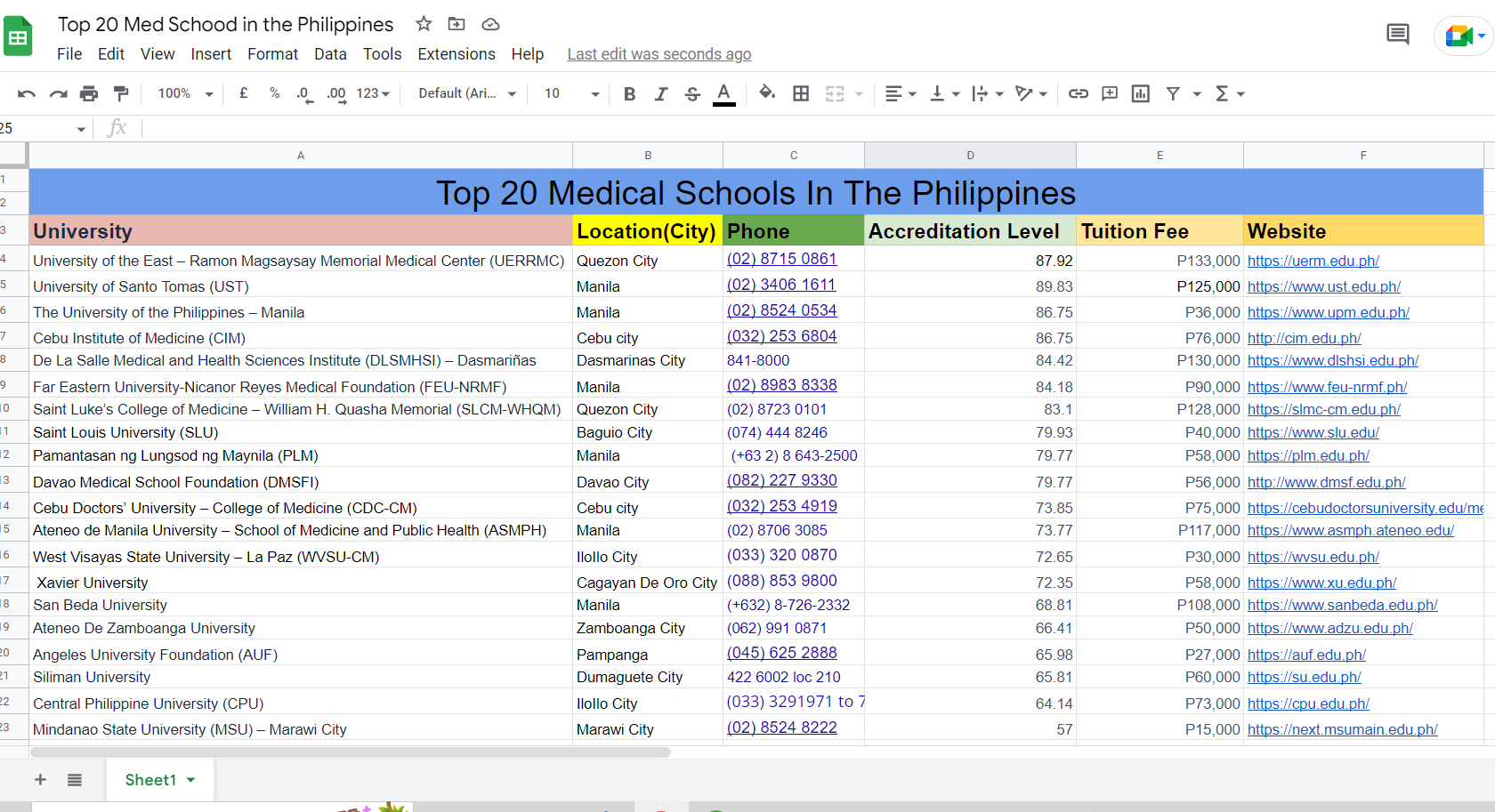Open the https://www.ust.edu.ph/ link

click(1323, 286)
